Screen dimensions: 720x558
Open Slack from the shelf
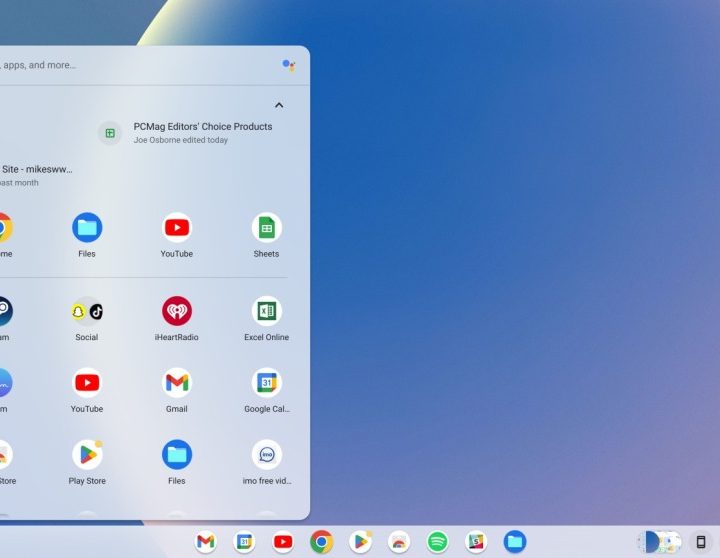[476, 542]
